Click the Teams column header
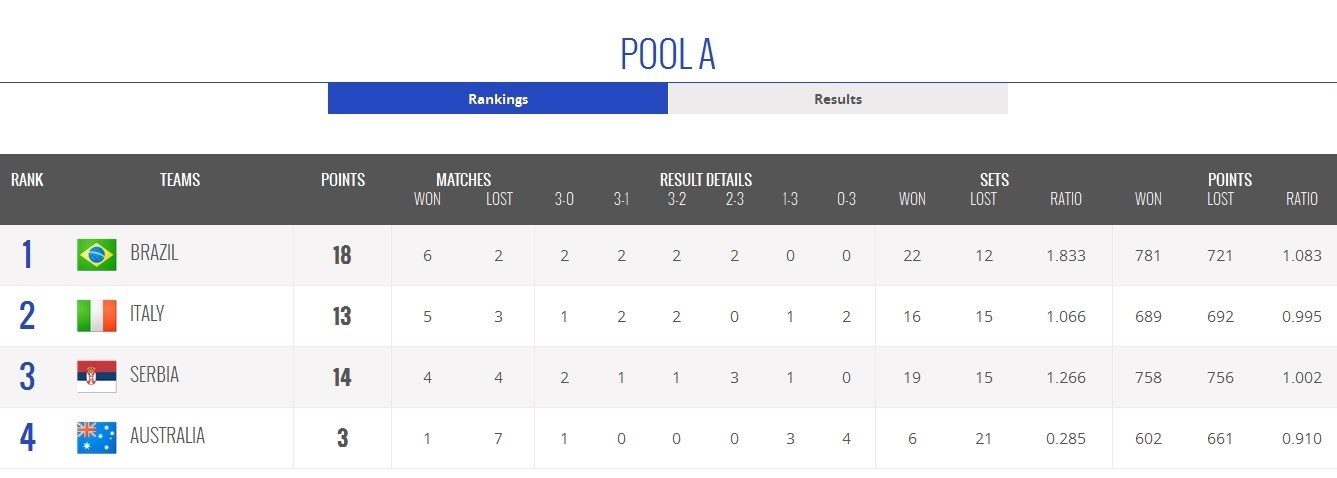The width and height of the screenshot is (1337, 478). [180, 180]
